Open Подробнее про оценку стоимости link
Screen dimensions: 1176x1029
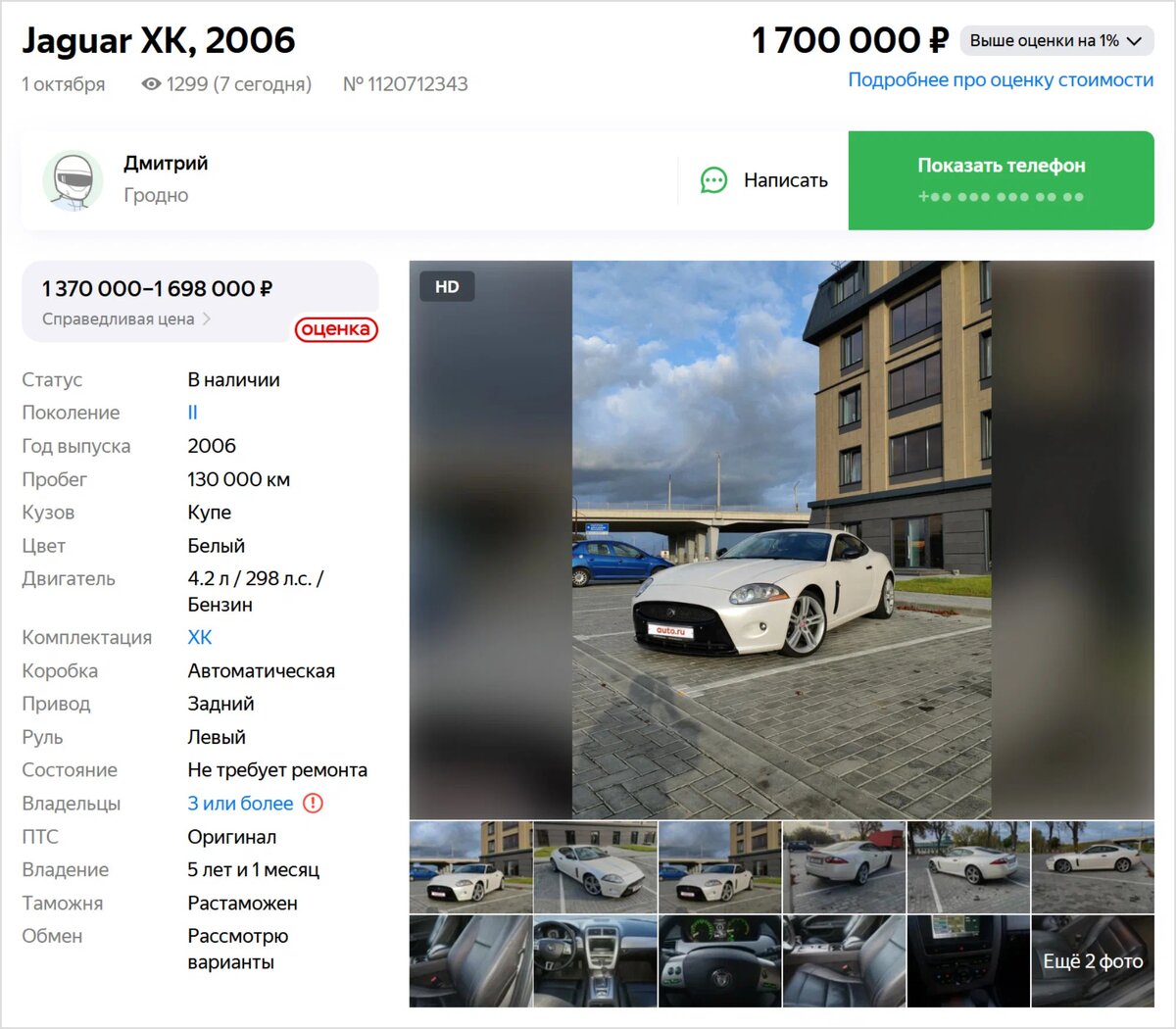point(1001,79)
